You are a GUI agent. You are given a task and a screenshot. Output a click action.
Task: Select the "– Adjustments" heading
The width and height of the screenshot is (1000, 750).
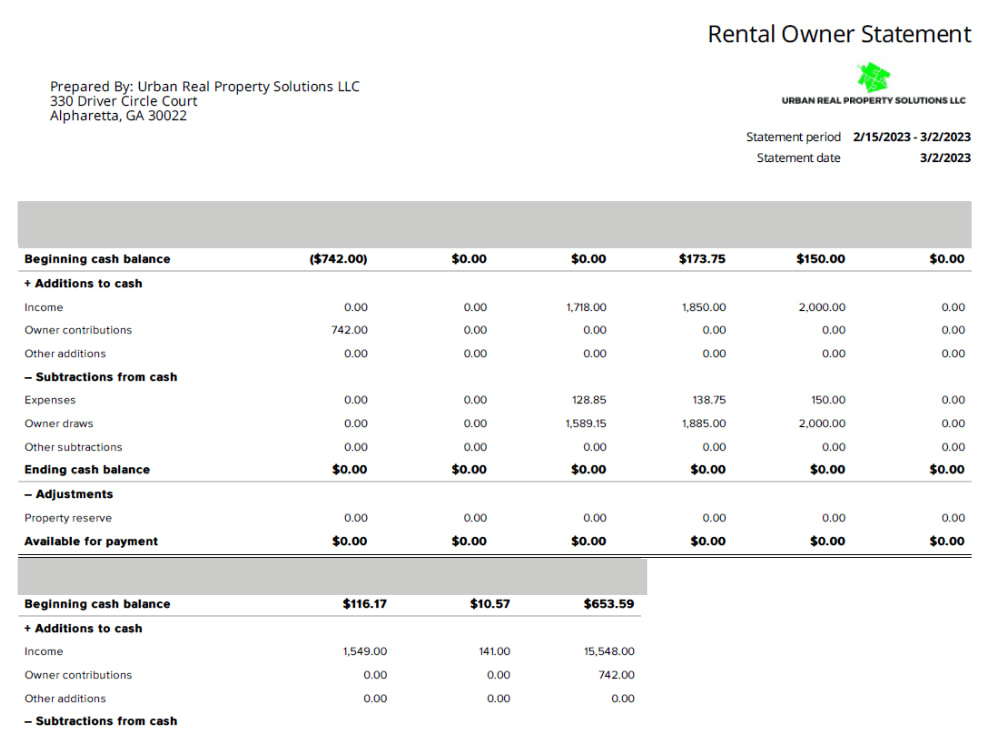coord(69,495)
